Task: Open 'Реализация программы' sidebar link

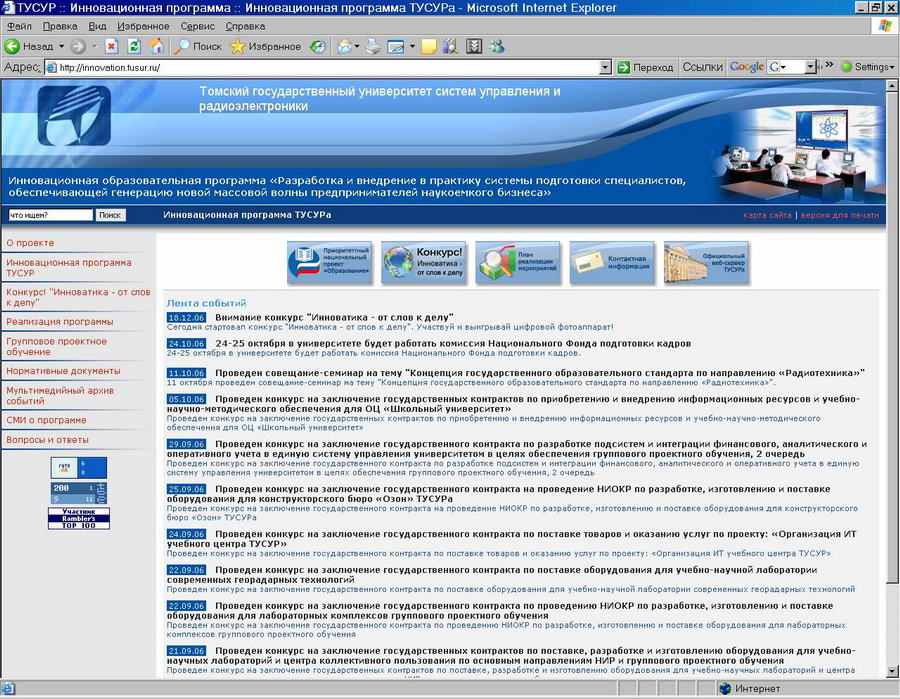Action: click(x=60, y=321)
